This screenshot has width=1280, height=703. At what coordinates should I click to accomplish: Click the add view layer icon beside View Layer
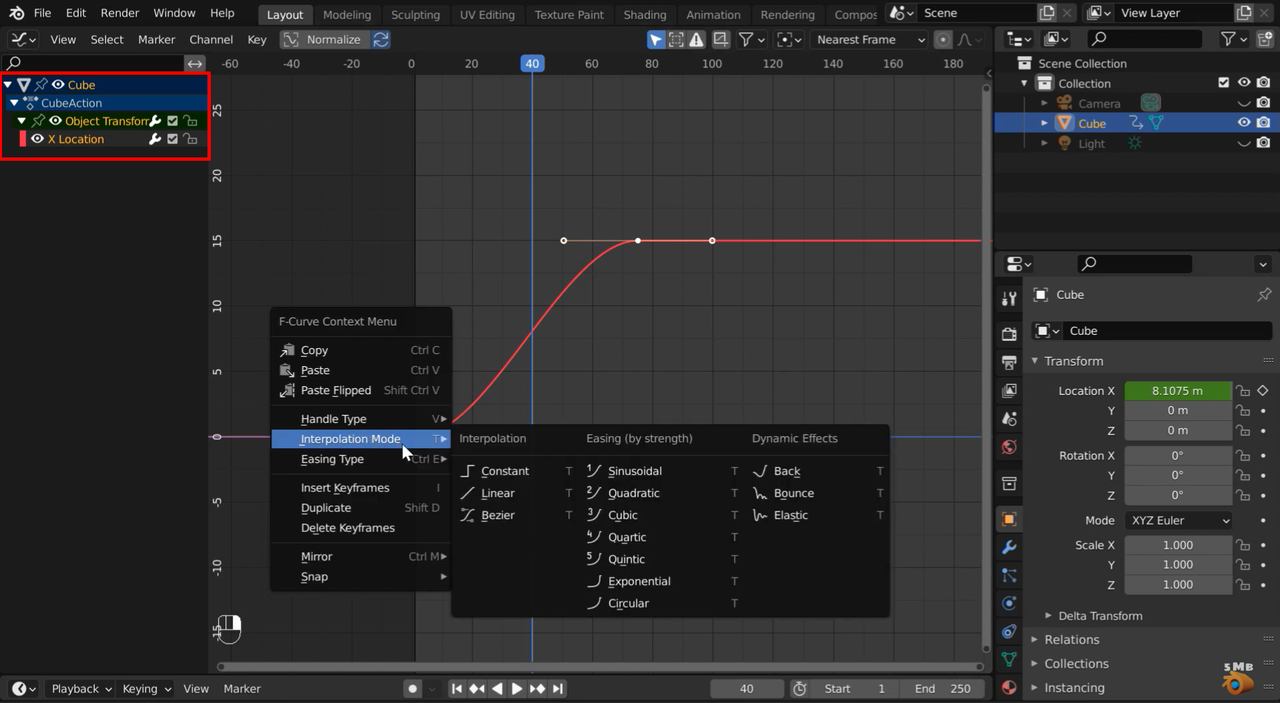[x=1245, y=13]
